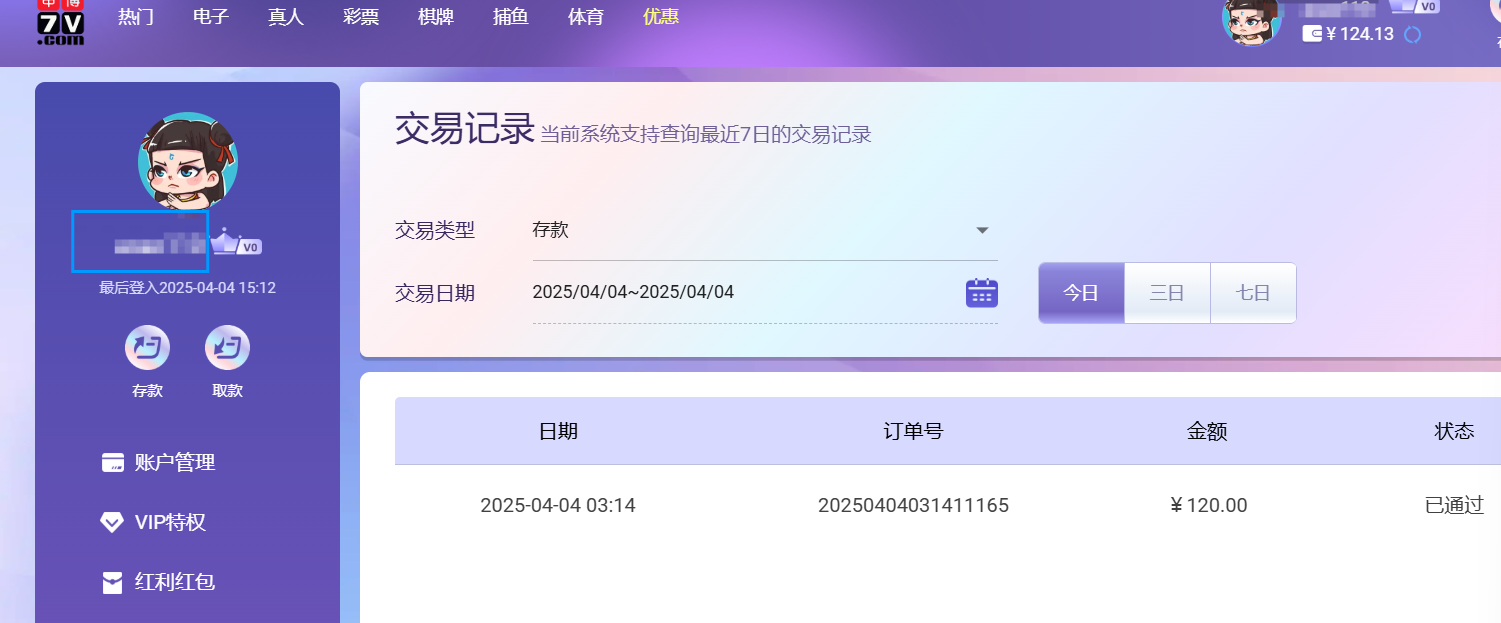Click the sidebar profile avatar image
The width and height of the screenshot is (1501, 623).
pyautogui.click(x=187, y=160)
